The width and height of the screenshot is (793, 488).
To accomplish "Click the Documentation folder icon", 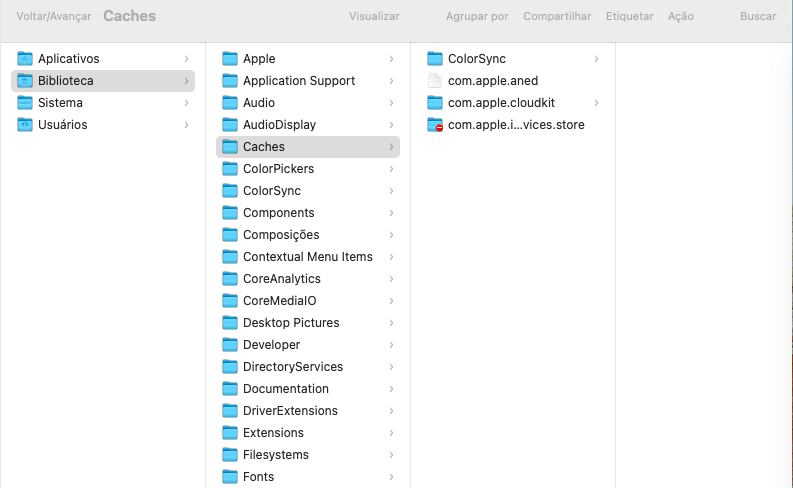I will [x=230, y=389].
